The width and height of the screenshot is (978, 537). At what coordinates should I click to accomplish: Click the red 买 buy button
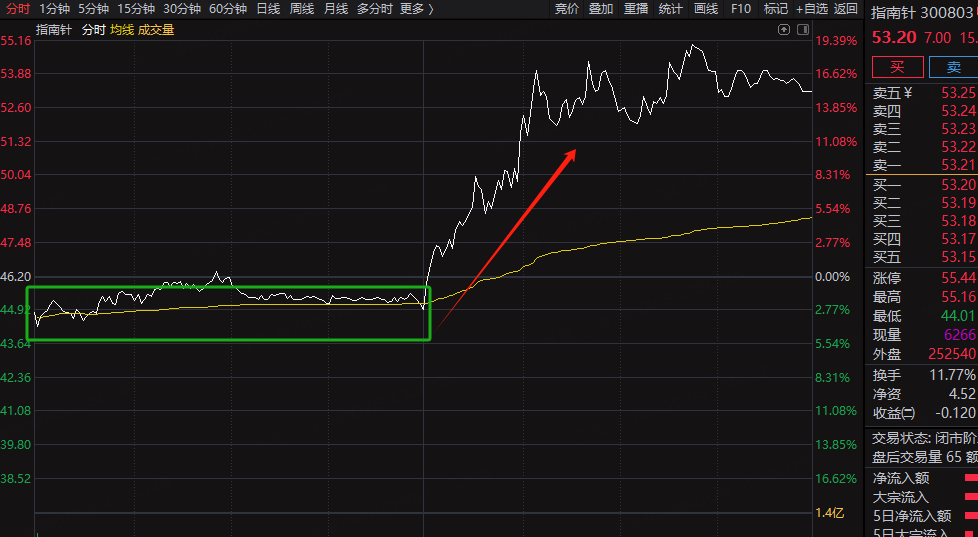pos(897,67)
